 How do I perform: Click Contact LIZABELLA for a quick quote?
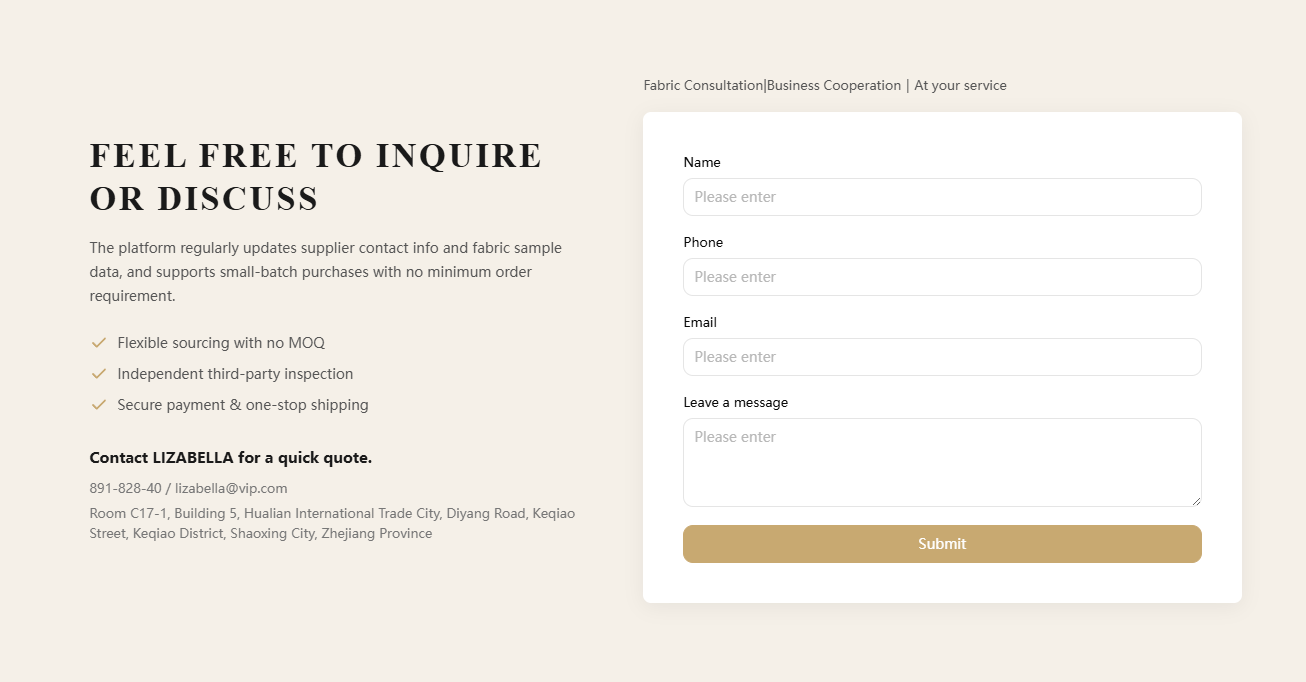click(231, 458)
